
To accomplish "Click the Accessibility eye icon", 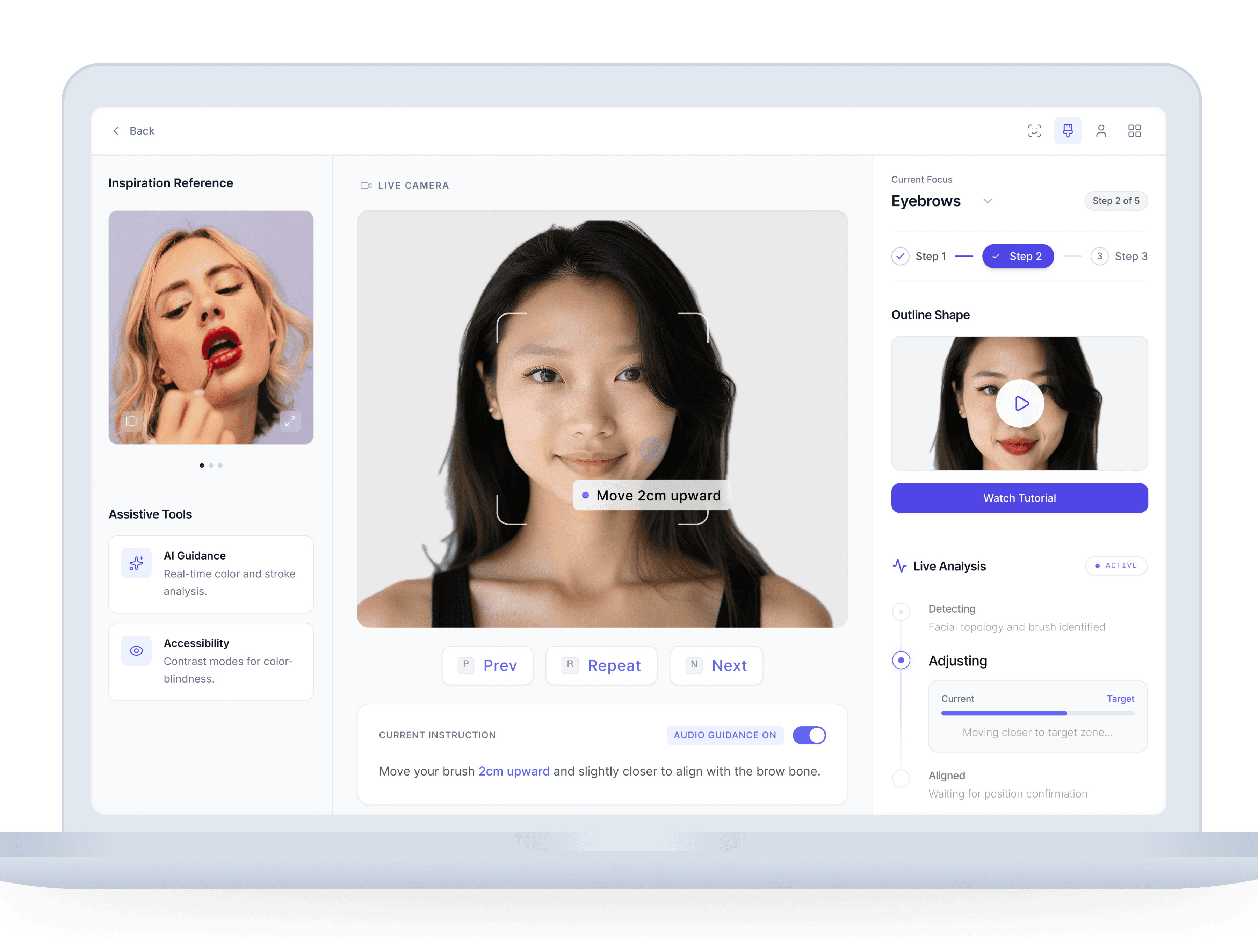I will 137,651.
